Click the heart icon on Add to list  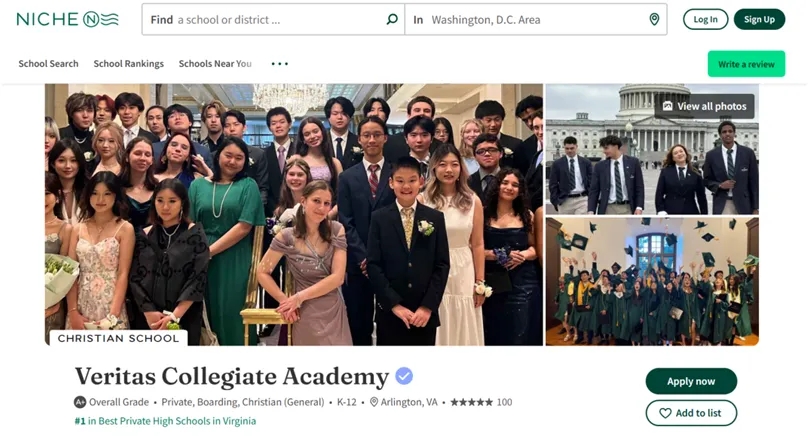(665, 413)
